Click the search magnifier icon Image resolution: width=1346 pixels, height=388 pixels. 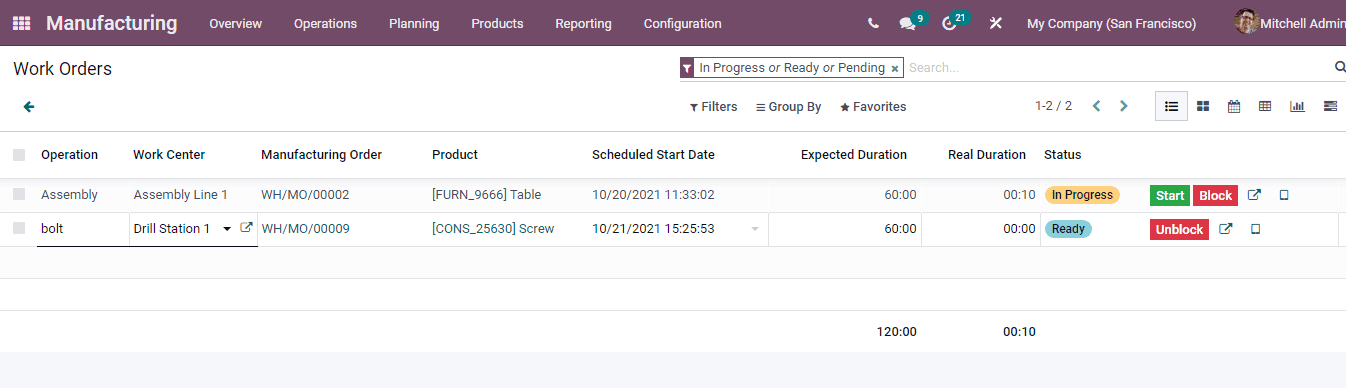[1340, 67]
